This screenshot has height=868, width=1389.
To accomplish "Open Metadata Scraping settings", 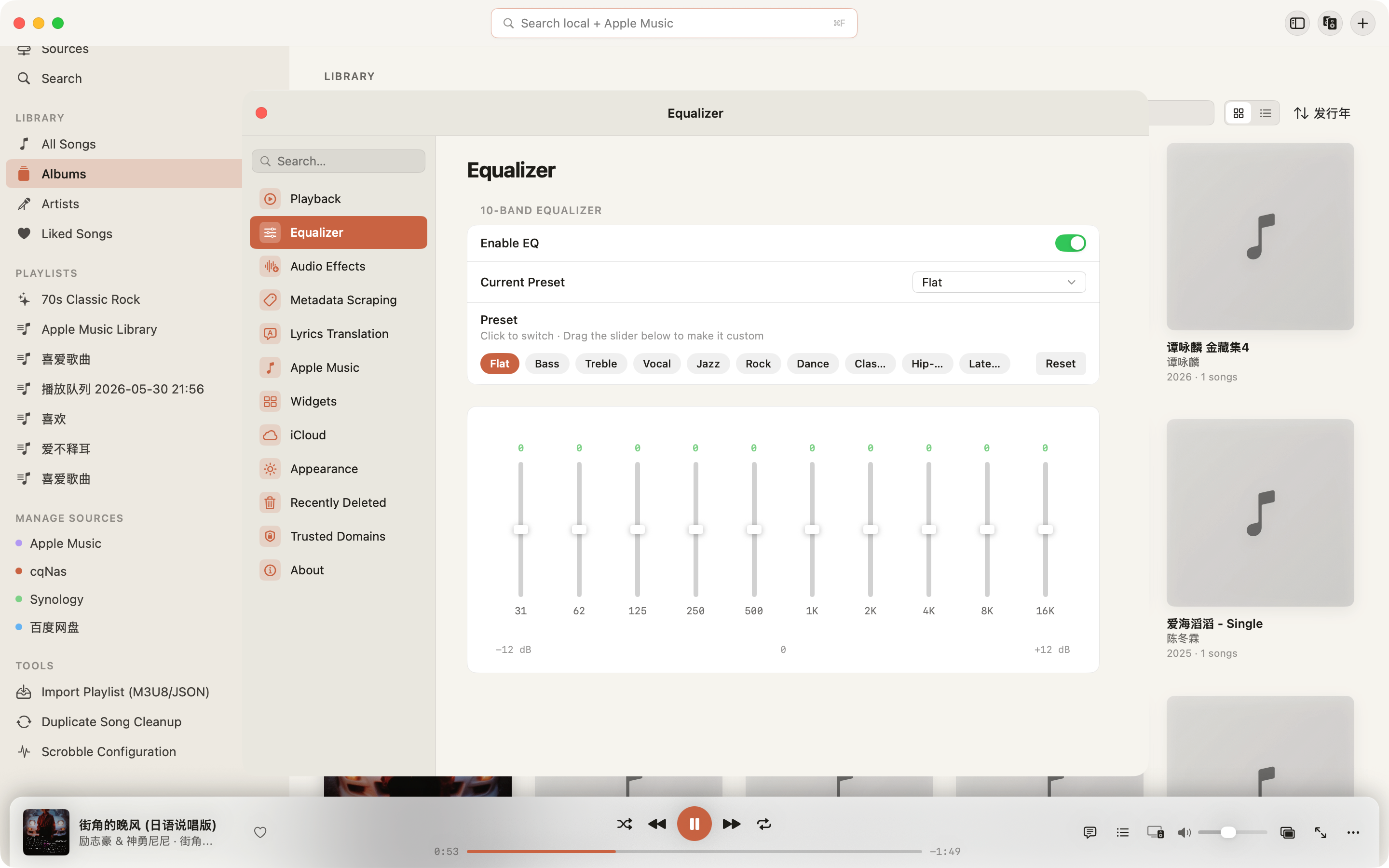I will tap(338, 299).
